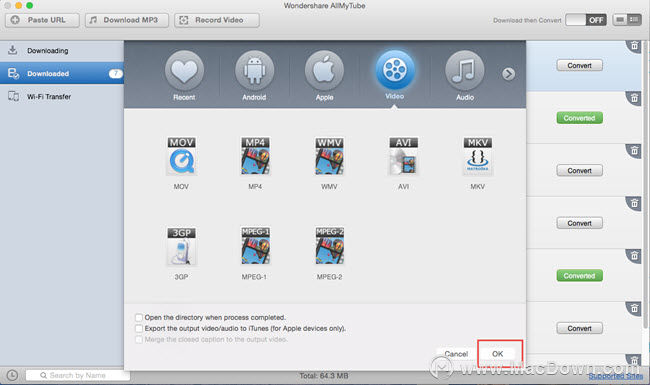Open the Downloaded section
Viewport: 650px width, 385px height.
(62, 73)
